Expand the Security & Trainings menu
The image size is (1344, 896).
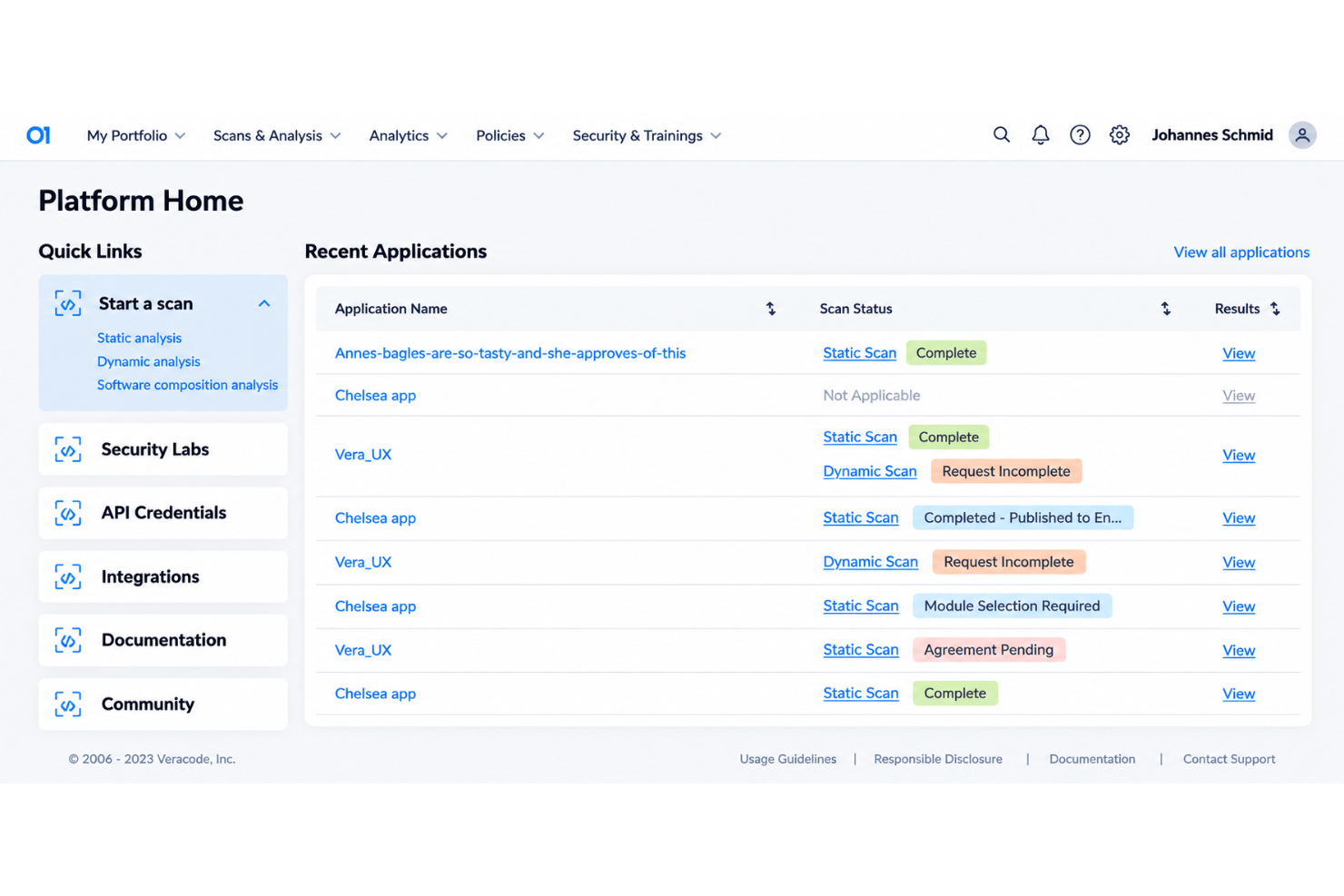pyautogui.click(x=647, y=135)
